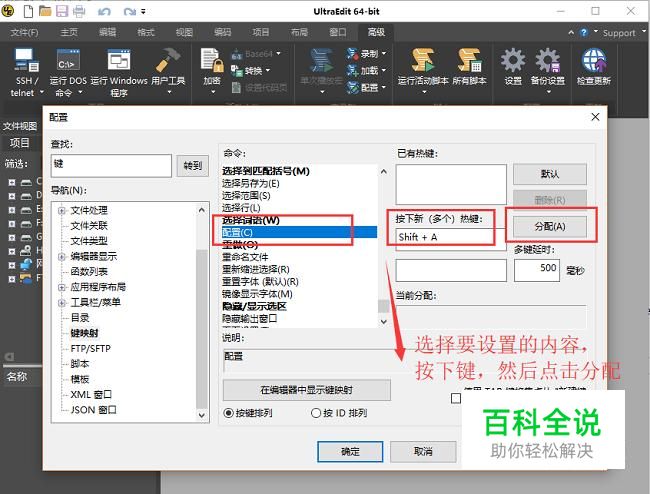Image resolution: width=650 pixels, height=494 pixels.
Task: Select 键映射 in navigation tree
Action: tap(85, 333)
